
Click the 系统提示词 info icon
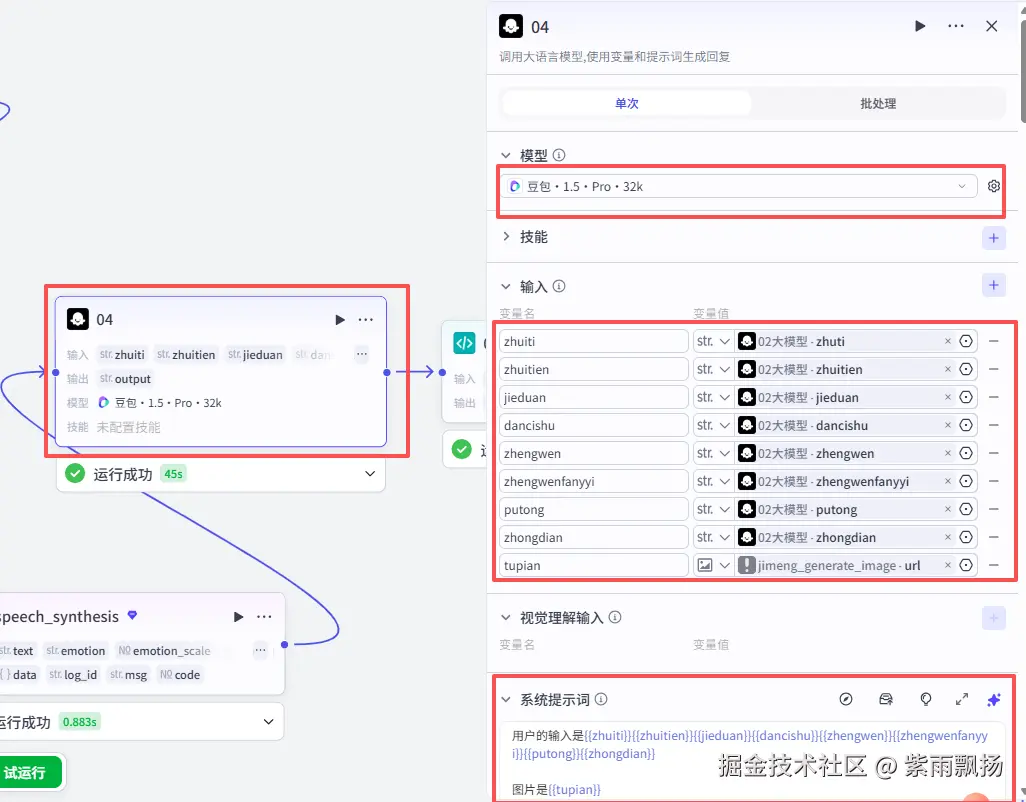601,699
